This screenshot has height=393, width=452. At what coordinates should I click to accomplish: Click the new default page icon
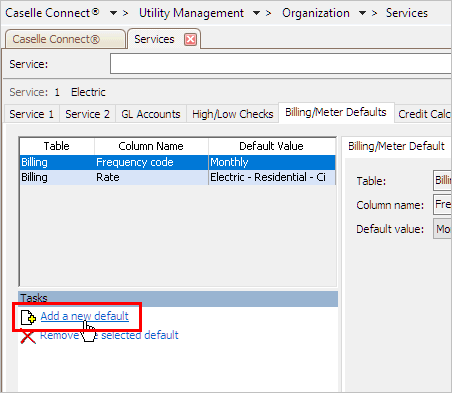pyautogui.click(x=28, y=317)
